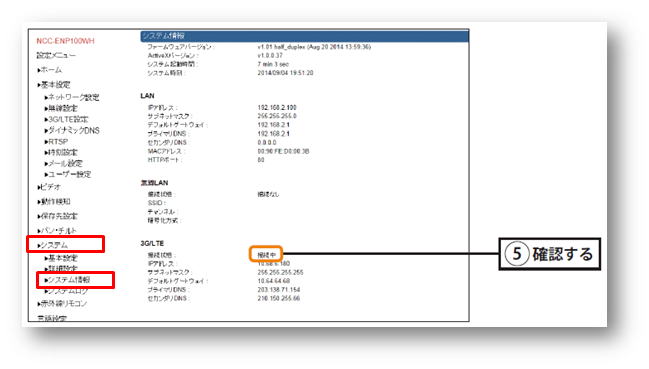Open the パン・チルト menu
Screen dimensions: 649x369
(x=57, y=231)
